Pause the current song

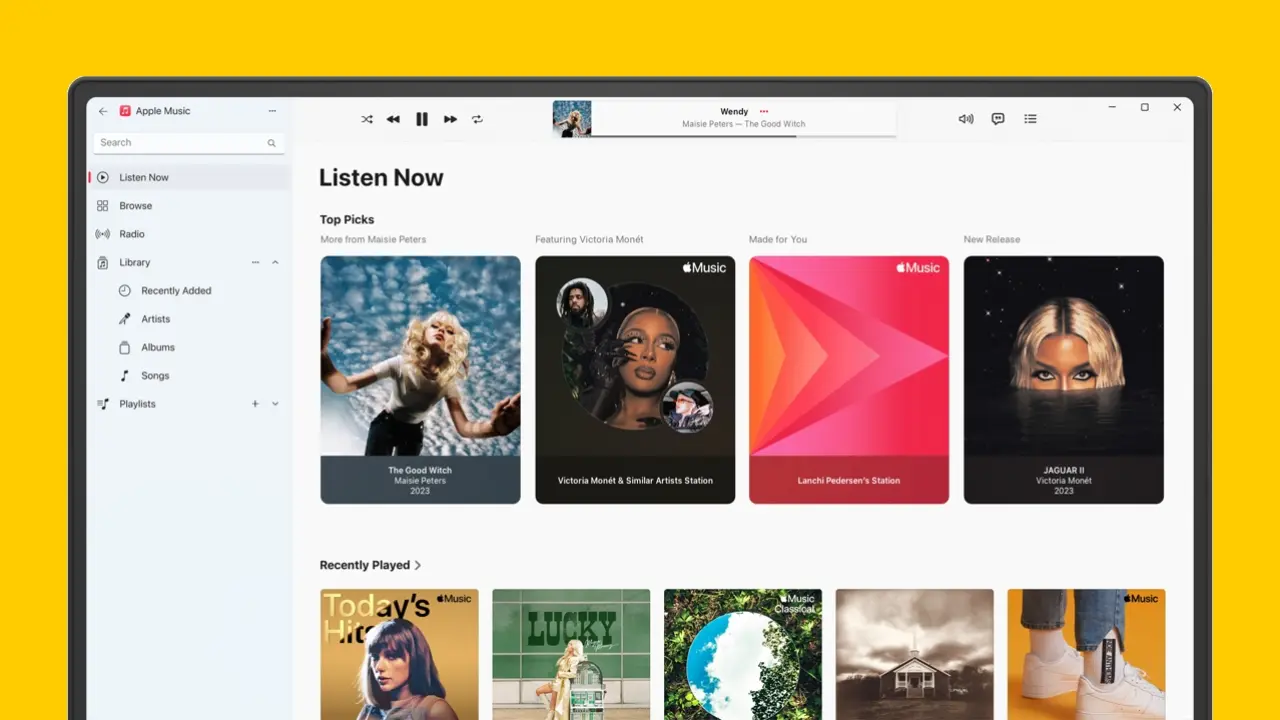click(422, 119)
